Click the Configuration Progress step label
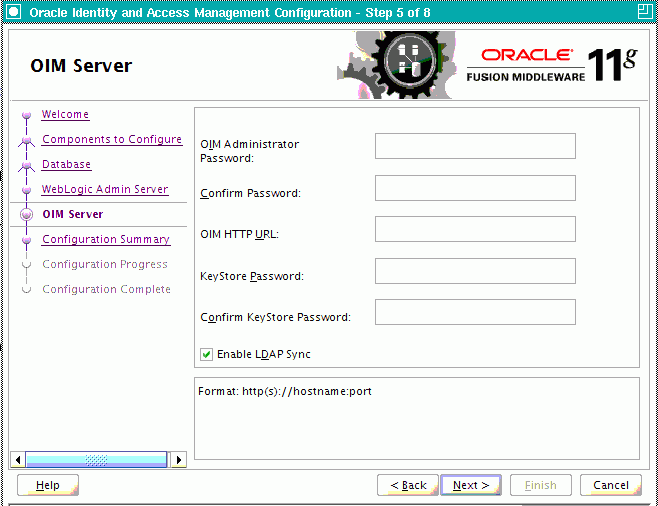The image size is (658, 506). pos(105,264)
